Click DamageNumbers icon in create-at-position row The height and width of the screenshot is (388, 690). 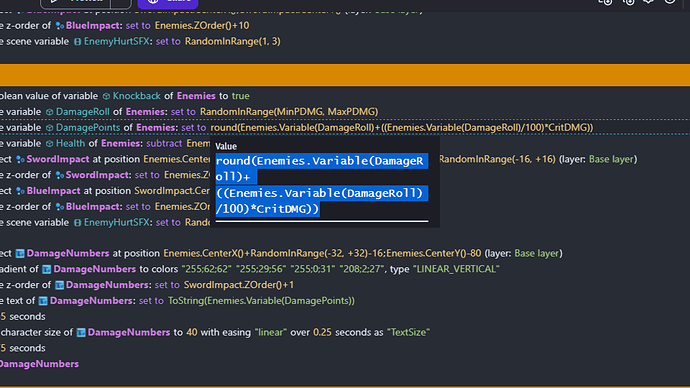tap(20, 254)
